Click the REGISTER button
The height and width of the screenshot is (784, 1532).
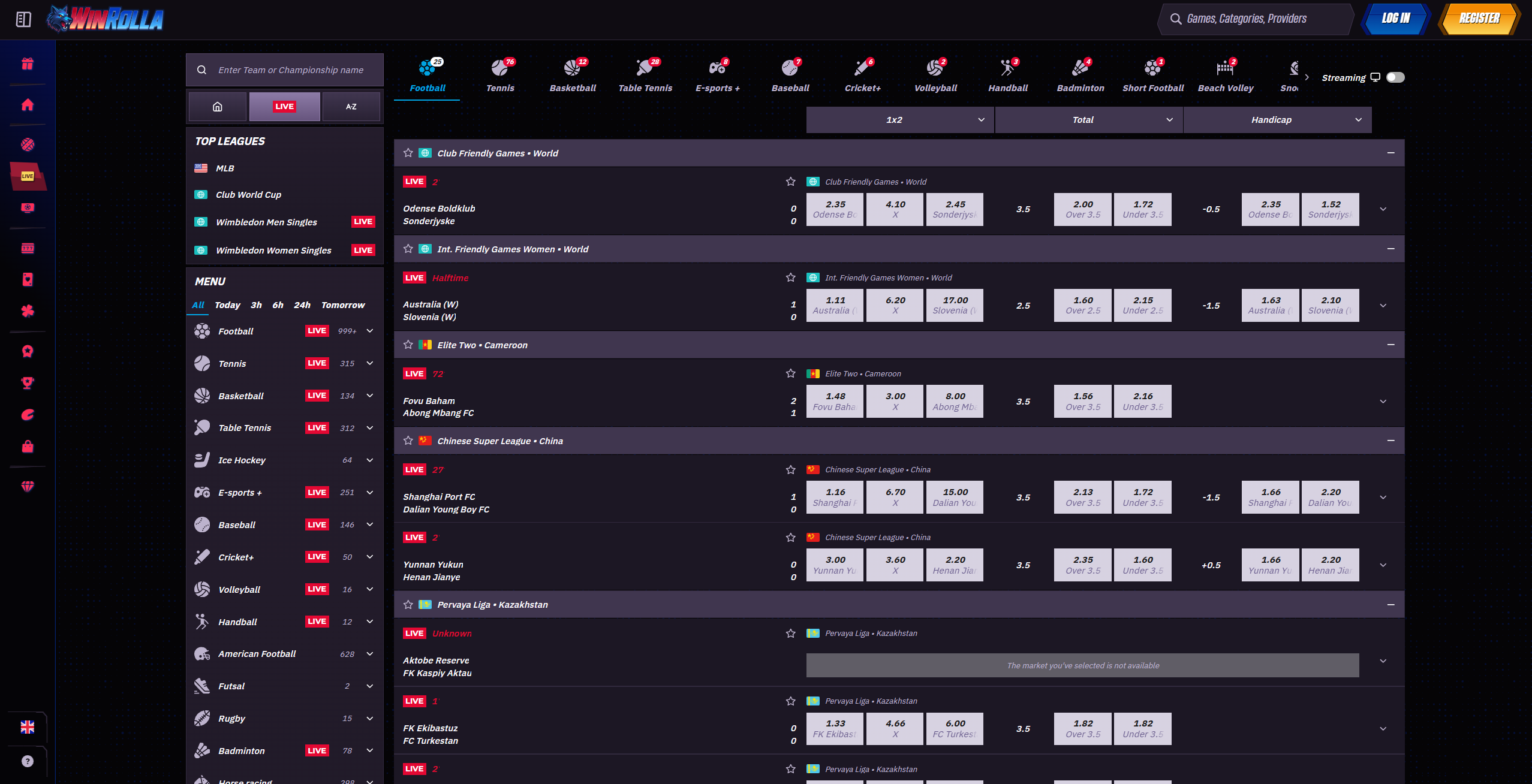(x=1479, y=19)
